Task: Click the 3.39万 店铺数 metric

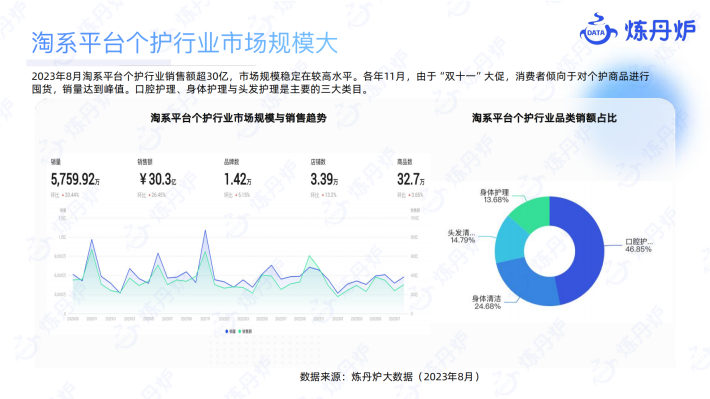Action: pos(324,179)
